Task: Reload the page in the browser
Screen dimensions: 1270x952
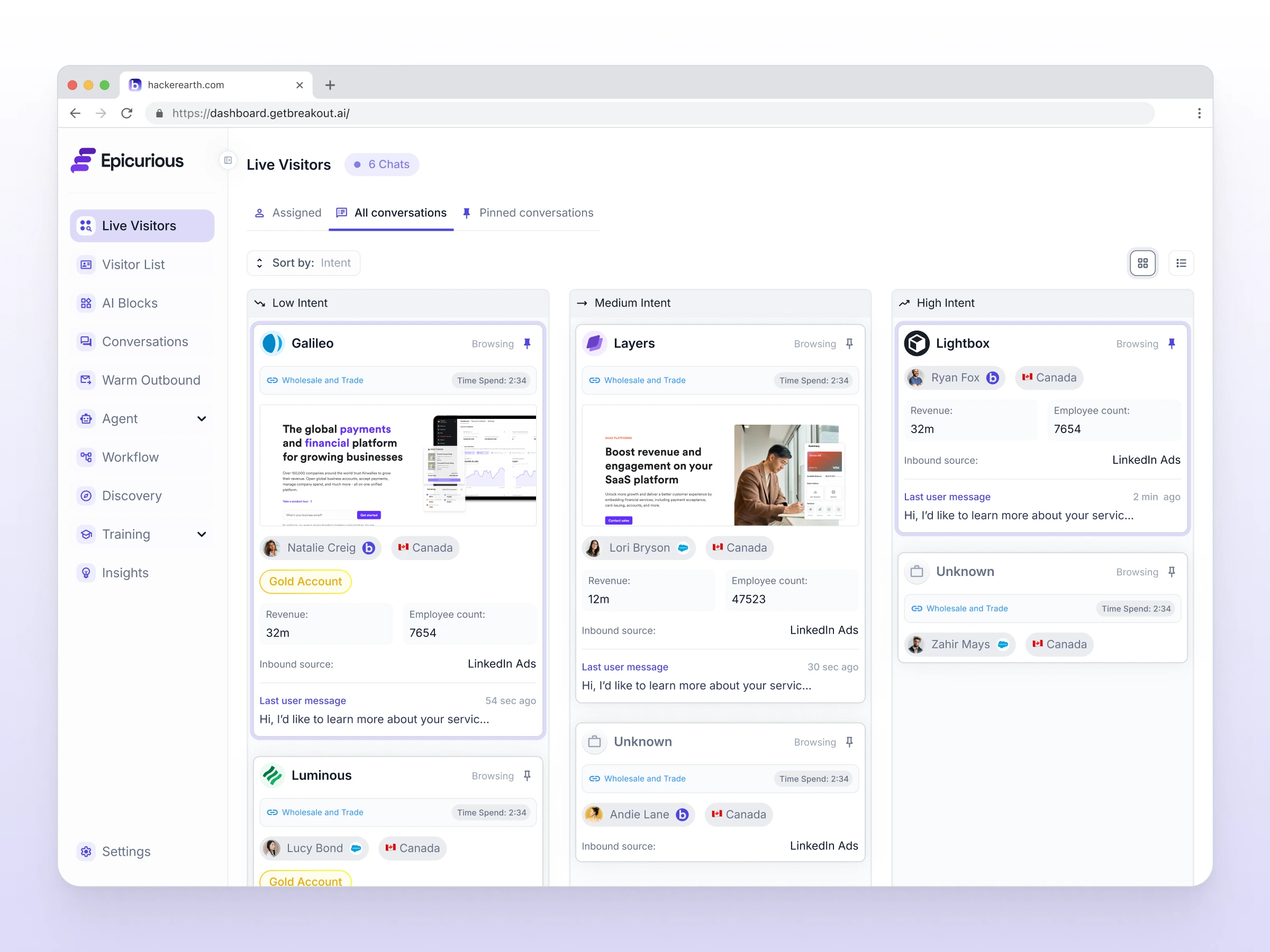Action: tap(127, 113)
